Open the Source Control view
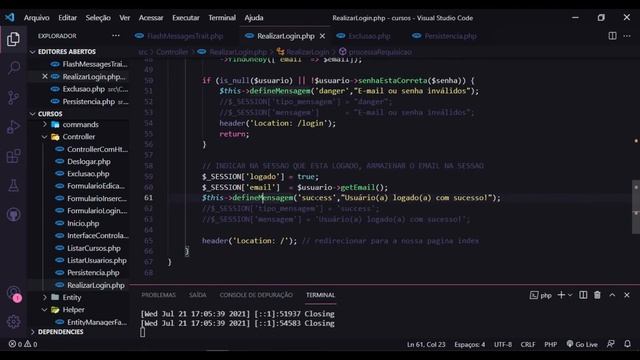640x360 pixels. coord(13,97)
